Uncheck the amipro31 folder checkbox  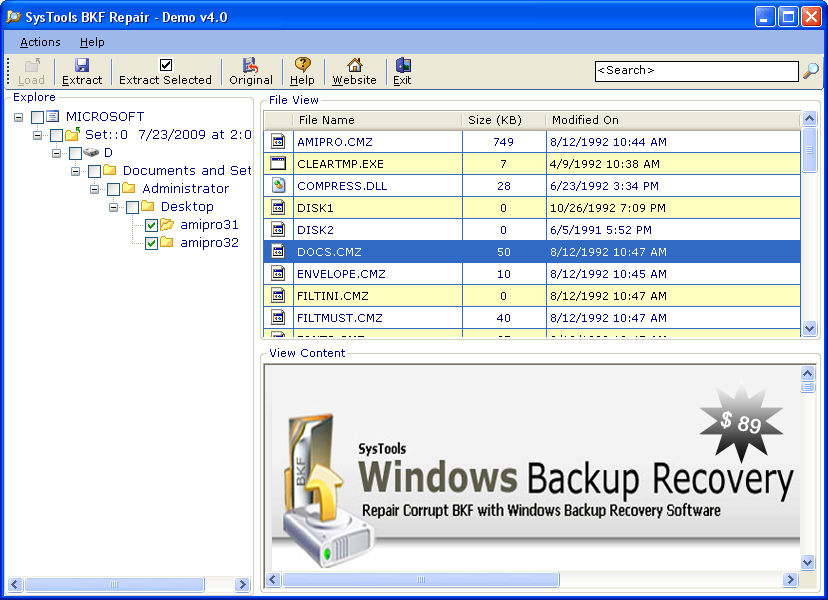151,225
